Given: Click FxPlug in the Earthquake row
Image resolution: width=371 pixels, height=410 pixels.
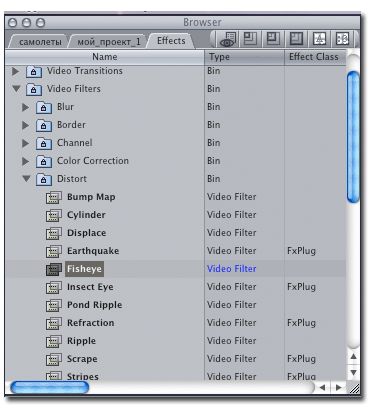Looking at the screenshot, I should click(x=301, y=251).
